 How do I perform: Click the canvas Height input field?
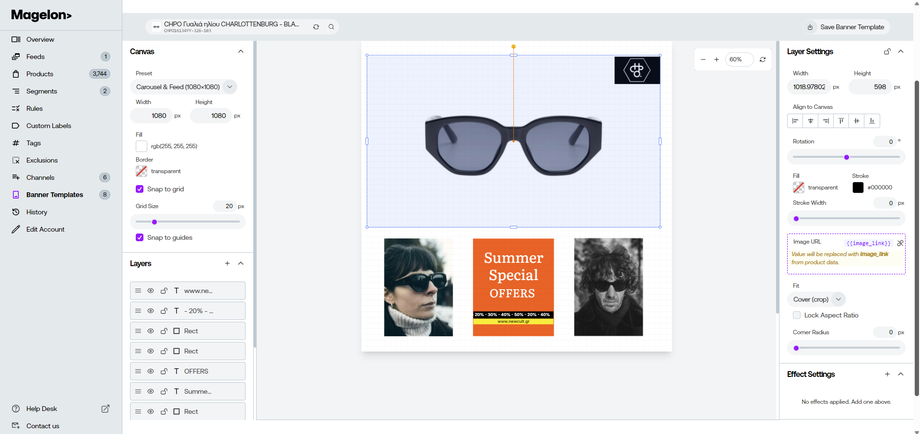click(211, 116)
